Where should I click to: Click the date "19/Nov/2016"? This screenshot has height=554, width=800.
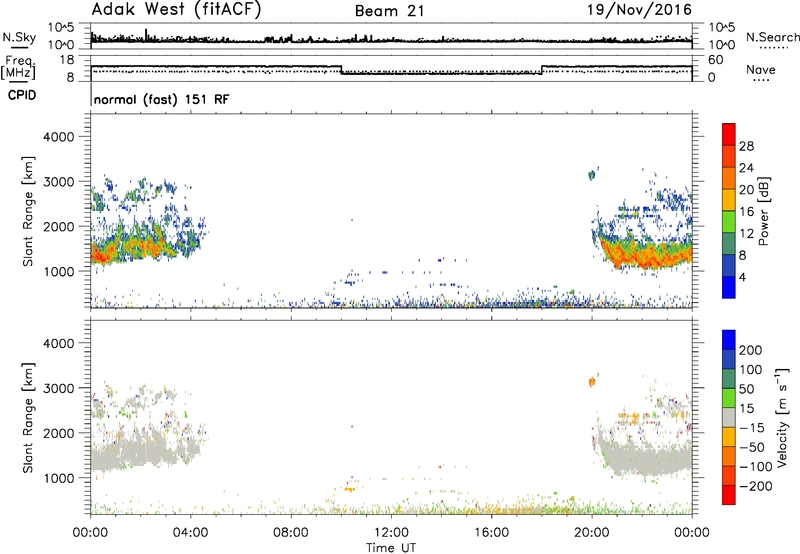tap(639, 10)
